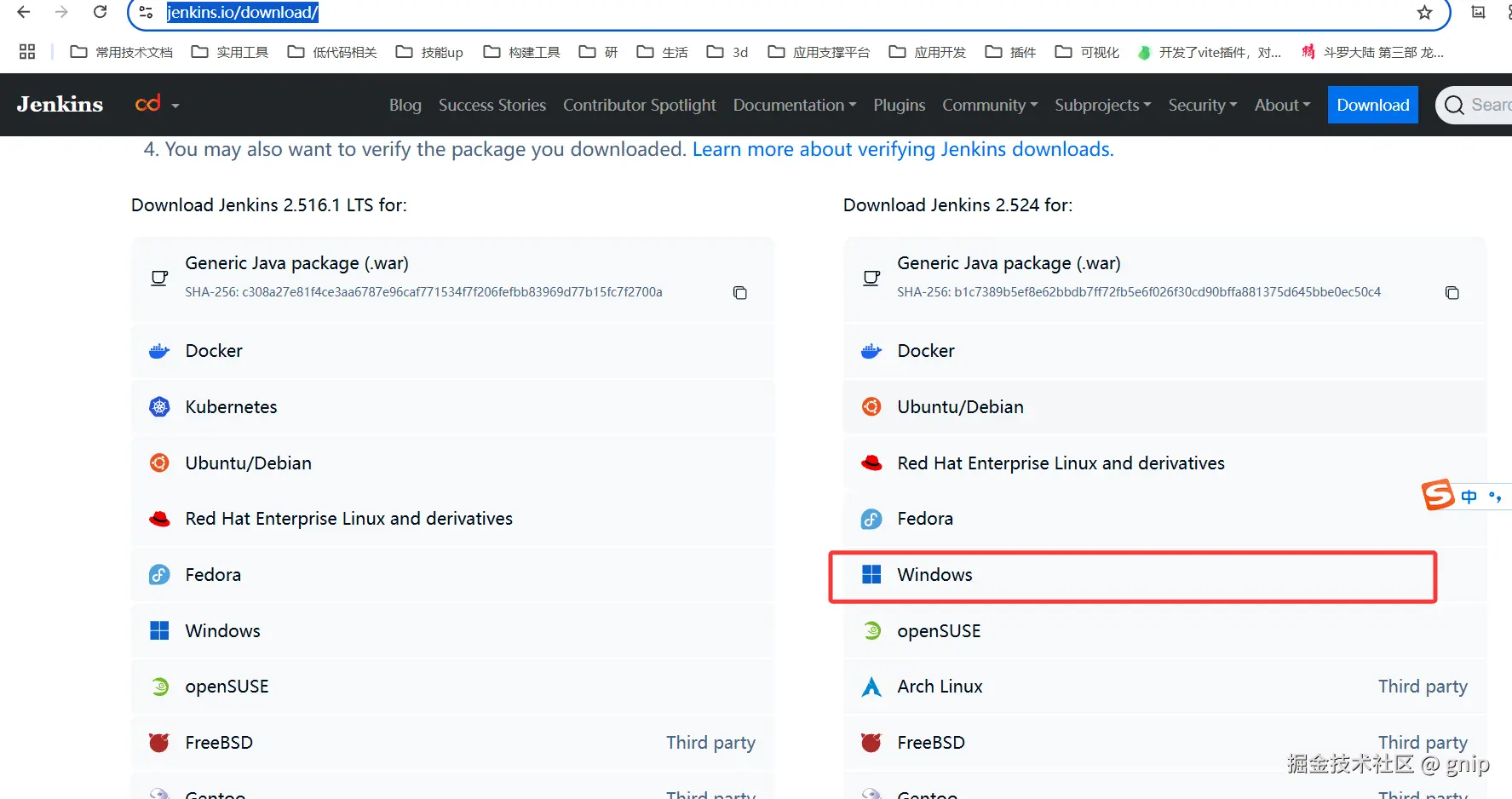Open the Security dropdown menu
This screenshot has height=799, width=1512.
(1202, 105)
